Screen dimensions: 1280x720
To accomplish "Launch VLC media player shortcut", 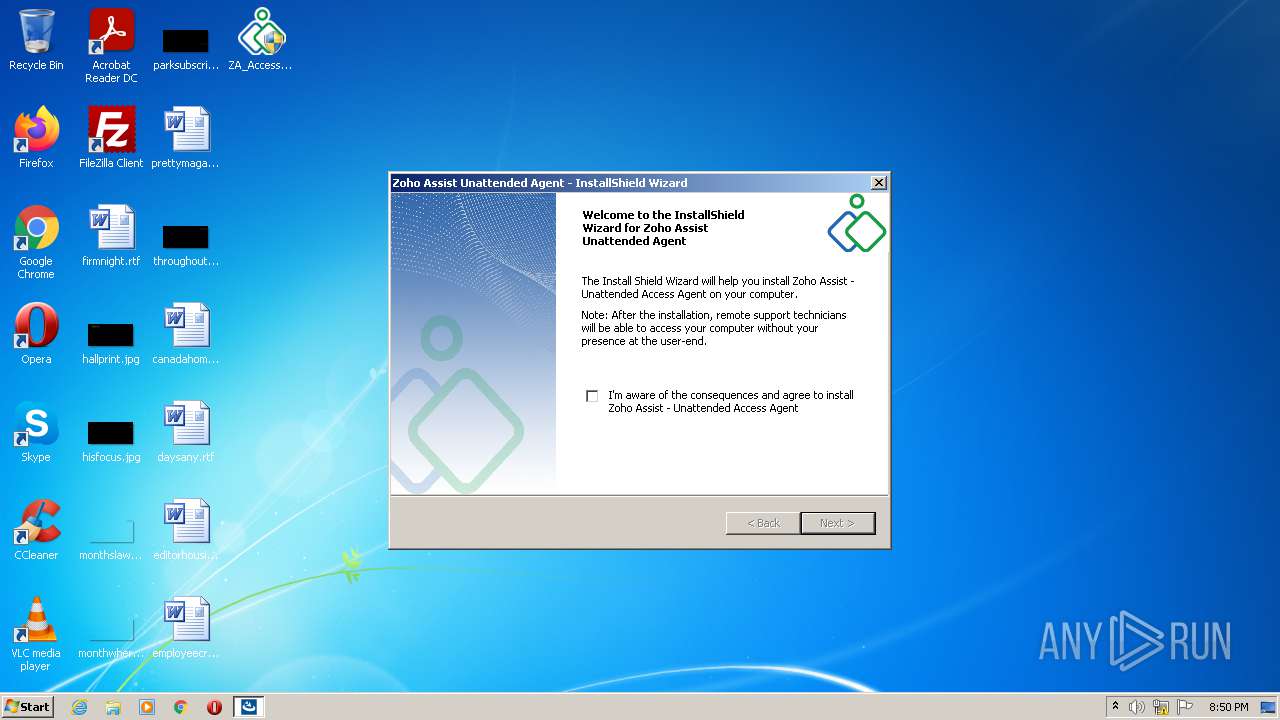I will pyautogui.click(x=36, y=634).
